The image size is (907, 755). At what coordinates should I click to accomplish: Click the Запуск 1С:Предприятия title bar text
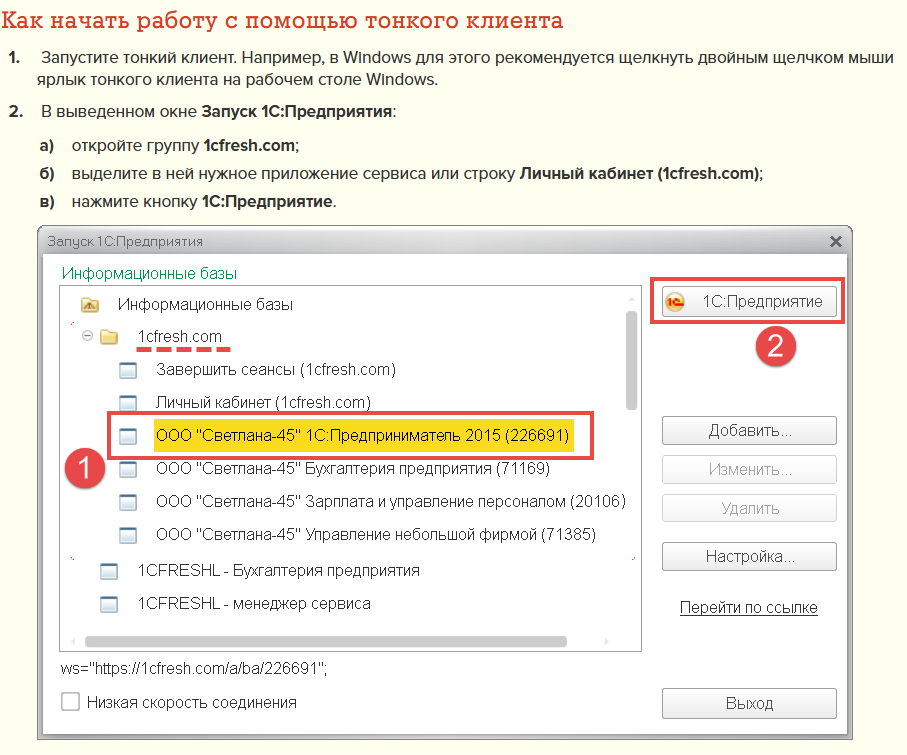125,241
